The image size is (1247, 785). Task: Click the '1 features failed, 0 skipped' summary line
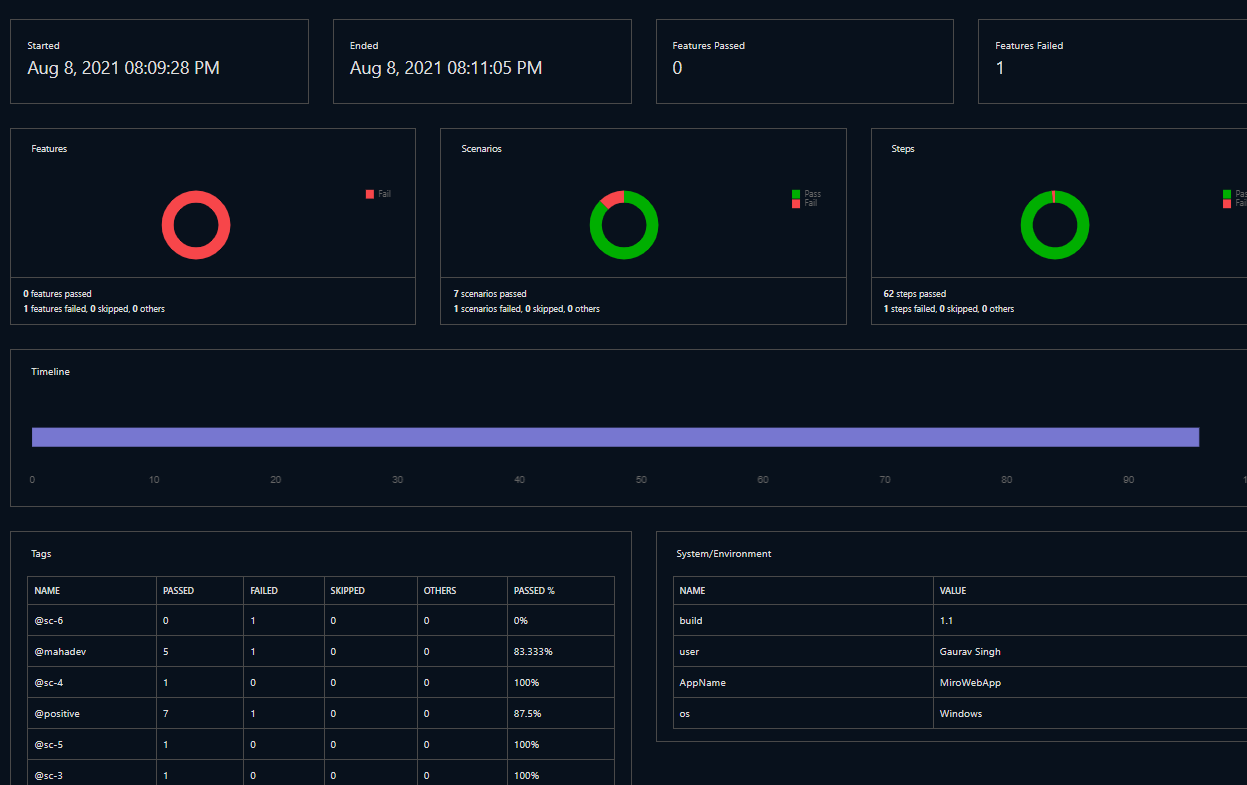pos(94,309)
